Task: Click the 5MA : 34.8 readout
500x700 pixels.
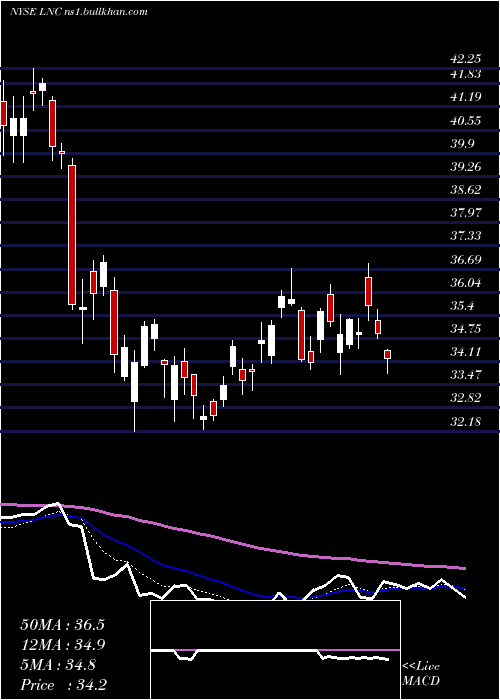Action: [58, 665]
